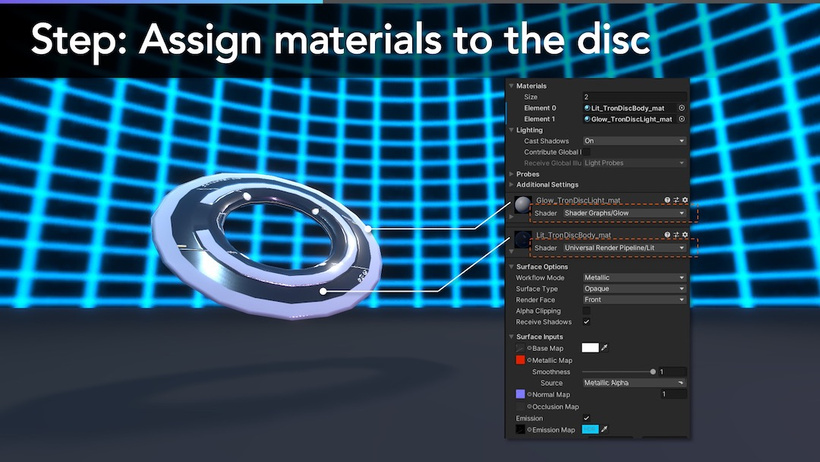Open preset icon for Glow_TronDiscLight_mat

[x=676, y=200]
